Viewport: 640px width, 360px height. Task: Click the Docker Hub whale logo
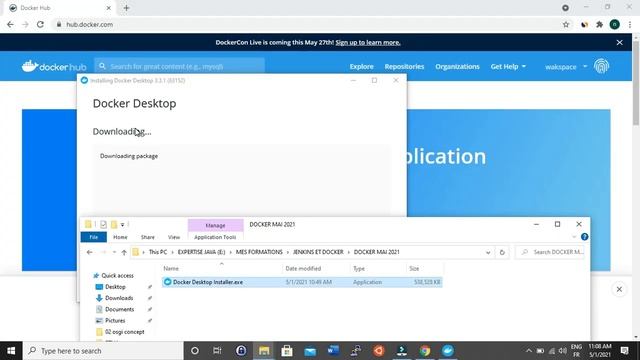click(54, 66)
